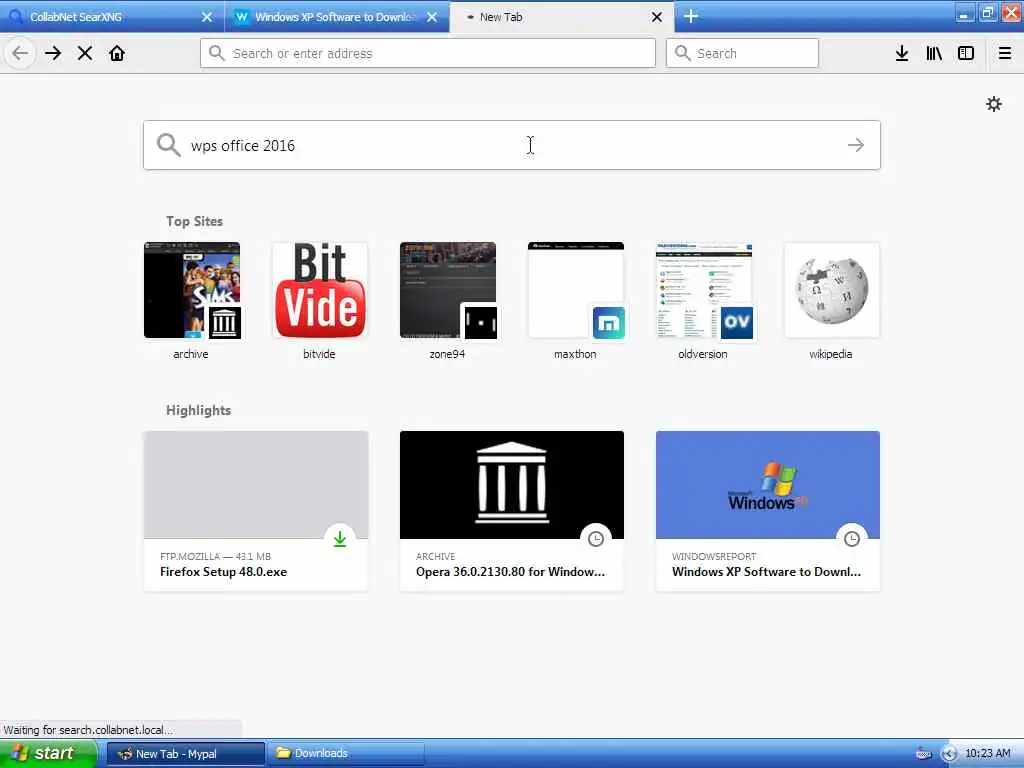Click the system tray device icon

(923, 754)
